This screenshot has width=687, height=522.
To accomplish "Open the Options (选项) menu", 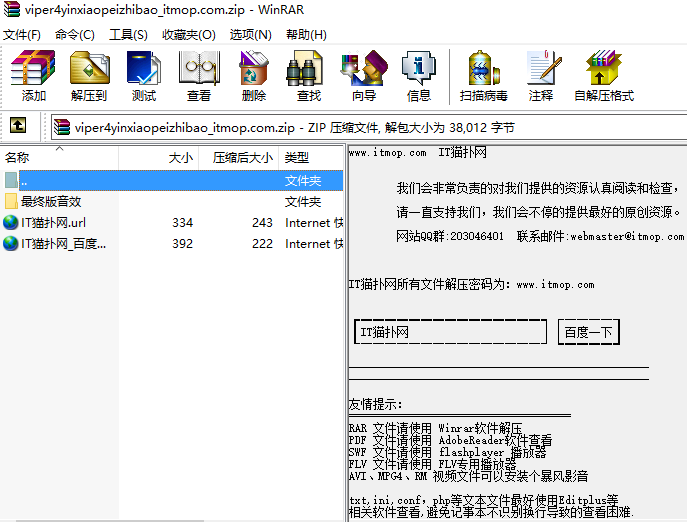I will click(x=250, y=35).
